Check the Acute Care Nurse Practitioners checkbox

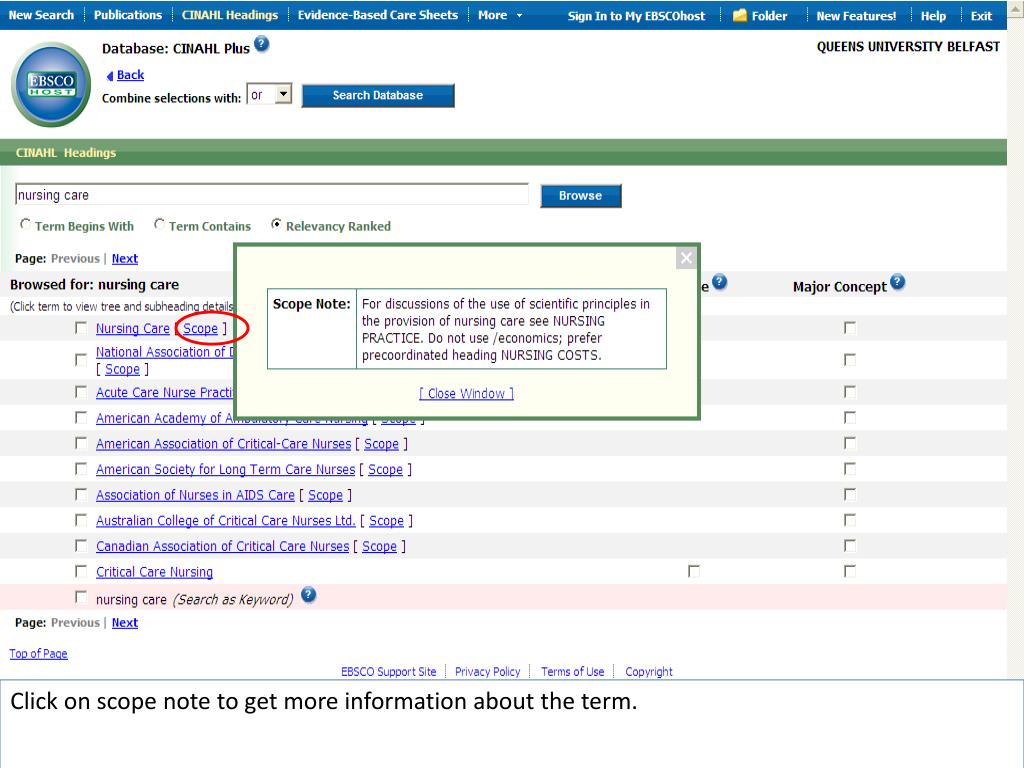click(81, 392)
